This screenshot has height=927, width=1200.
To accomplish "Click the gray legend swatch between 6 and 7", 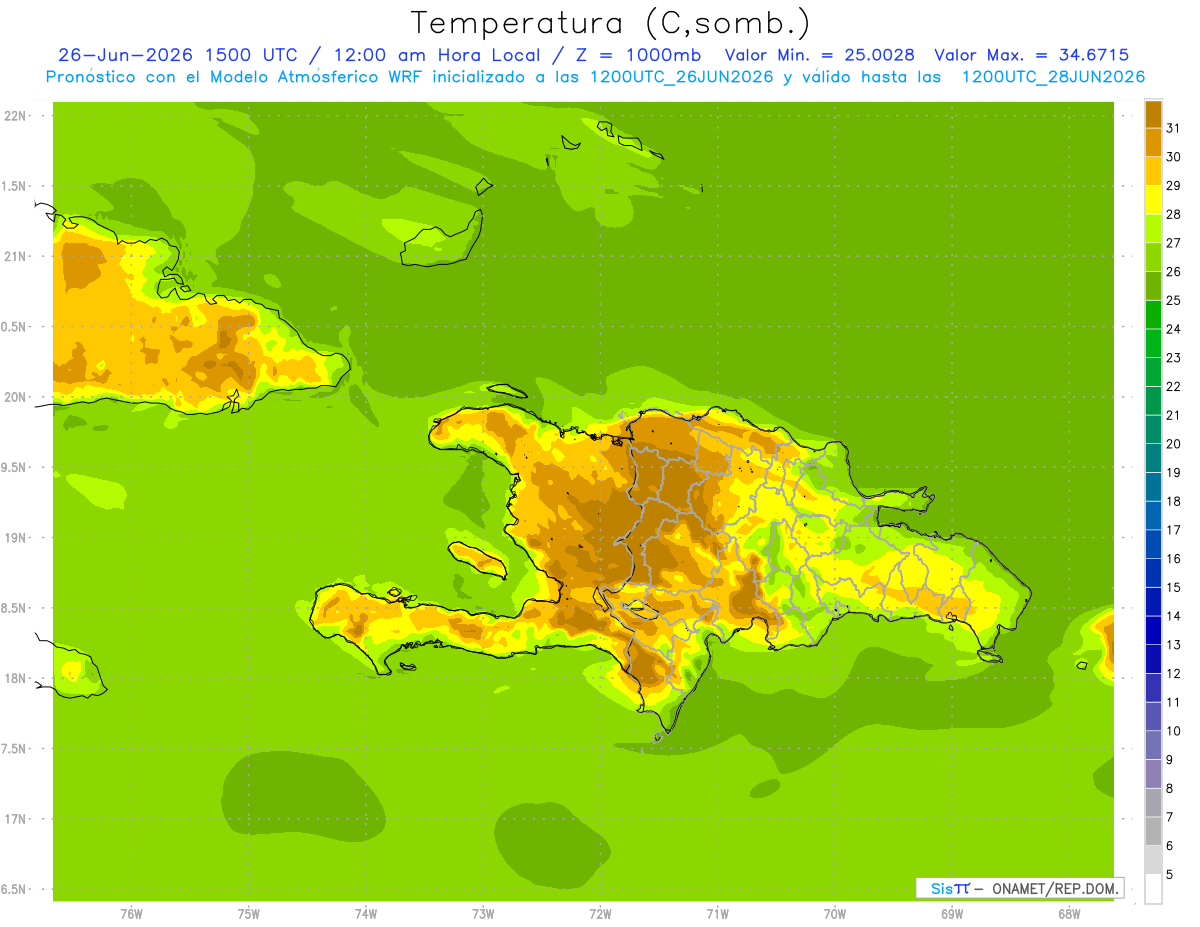I will [1153, 831].
